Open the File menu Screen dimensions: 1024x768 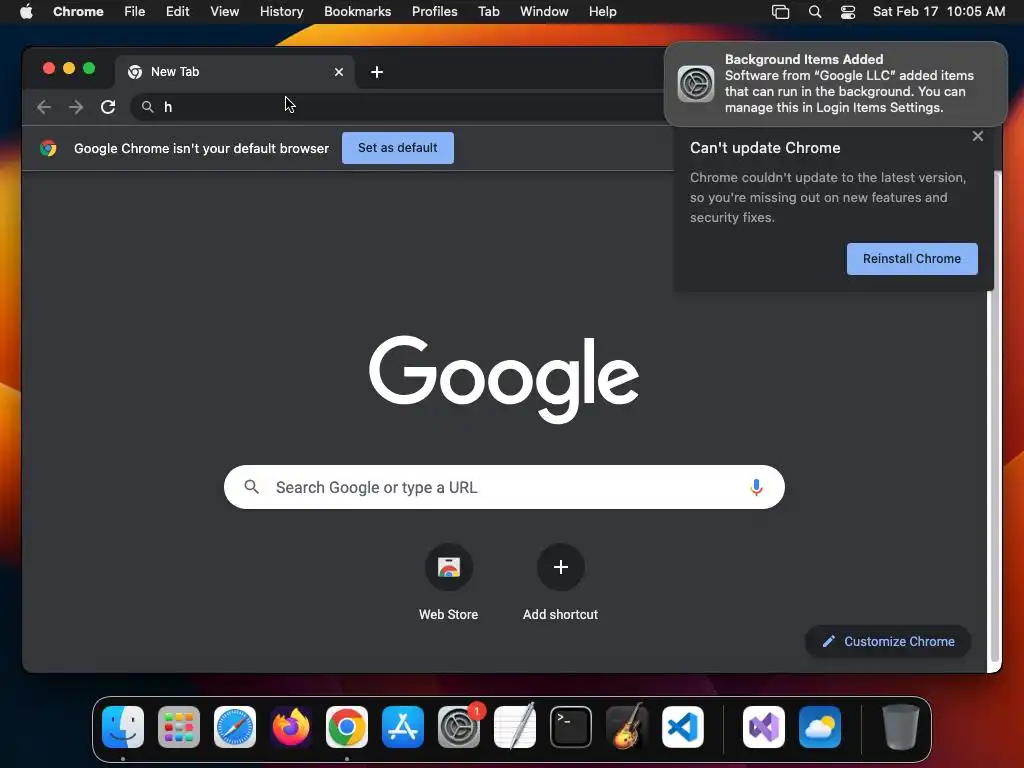[x=135, y=12]
